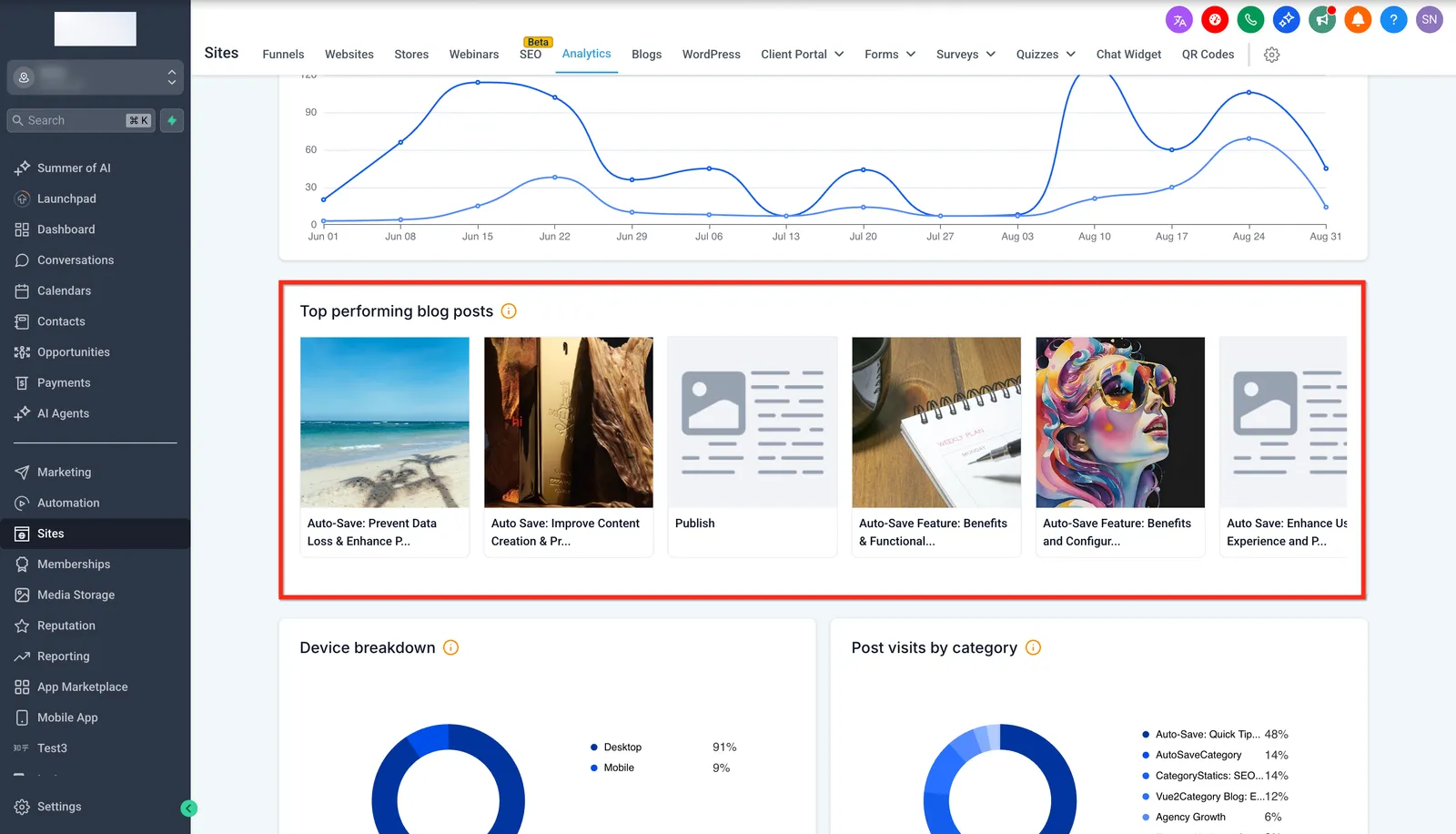
Task: Click the green phone dialer icon
Action: pyautogui.click(x=1250, y=19)
